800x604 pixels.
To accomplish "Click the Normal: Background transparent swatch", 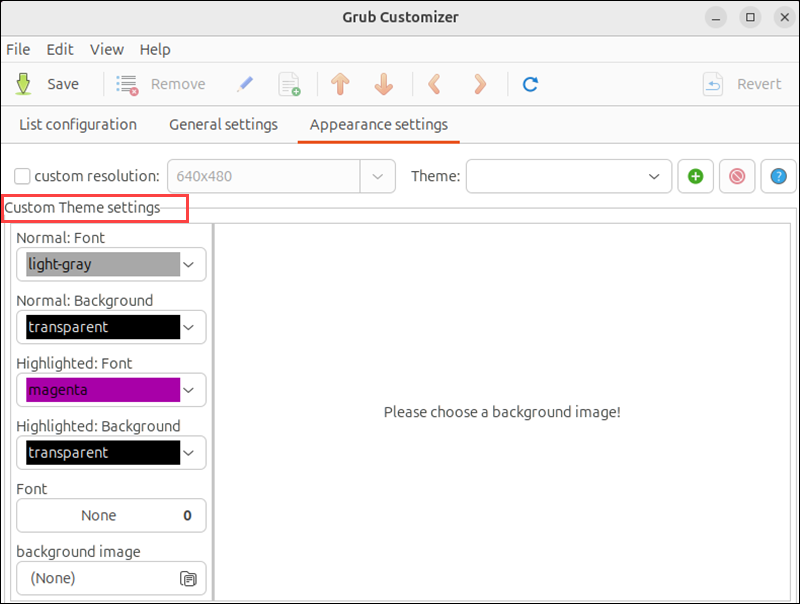I will coord(103,327).
